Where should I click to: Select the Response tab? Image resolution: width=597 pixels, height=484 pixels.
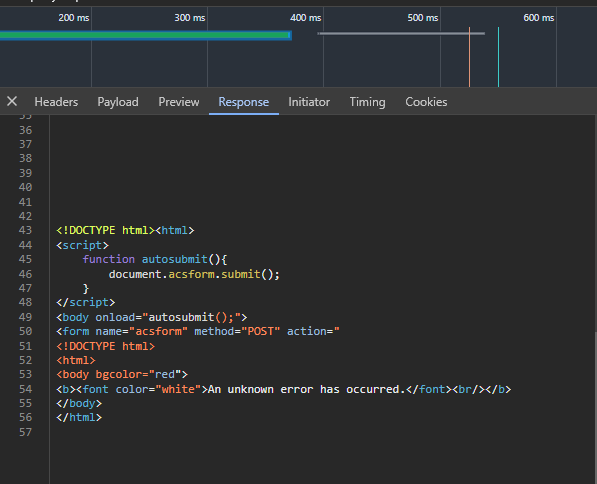click(244, 102)
